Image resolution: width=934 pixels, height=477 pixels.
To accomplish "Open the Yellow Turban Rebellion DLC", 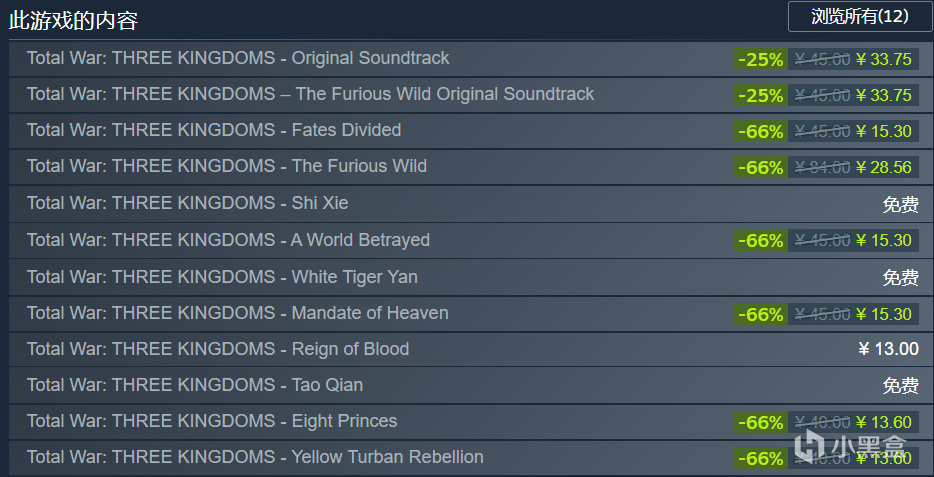I will (255, 457).
